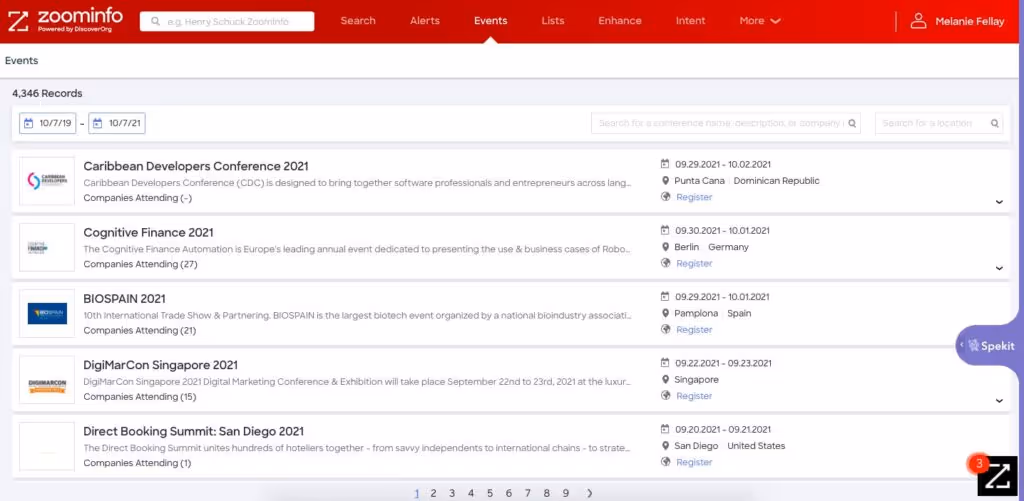The height and width of the screenshot is (501, 1024).
Task: Click the conference name search field
Action: tap(726, 123)
